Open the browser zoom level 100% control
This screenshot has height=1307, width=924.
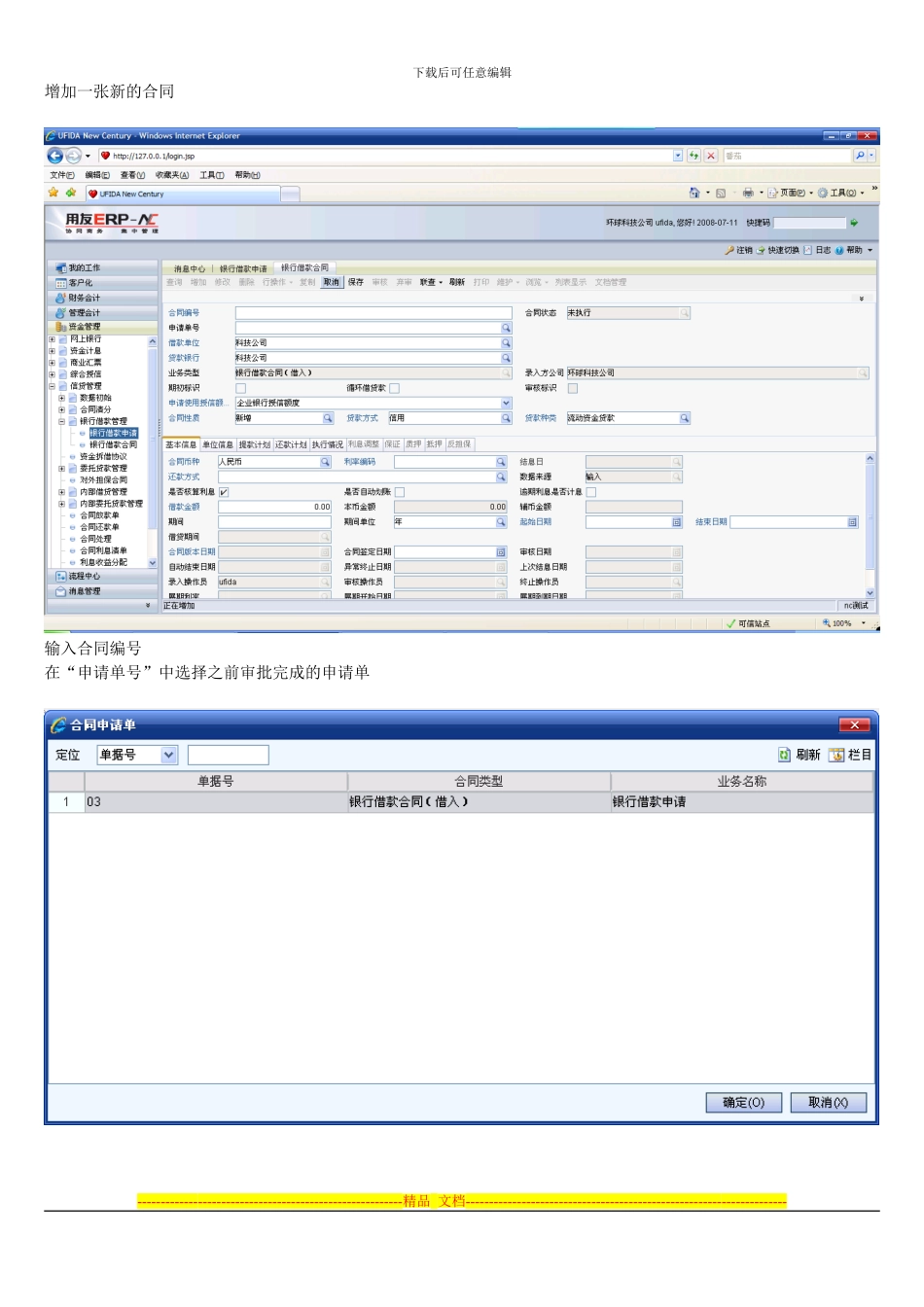[x=843, y=623]
